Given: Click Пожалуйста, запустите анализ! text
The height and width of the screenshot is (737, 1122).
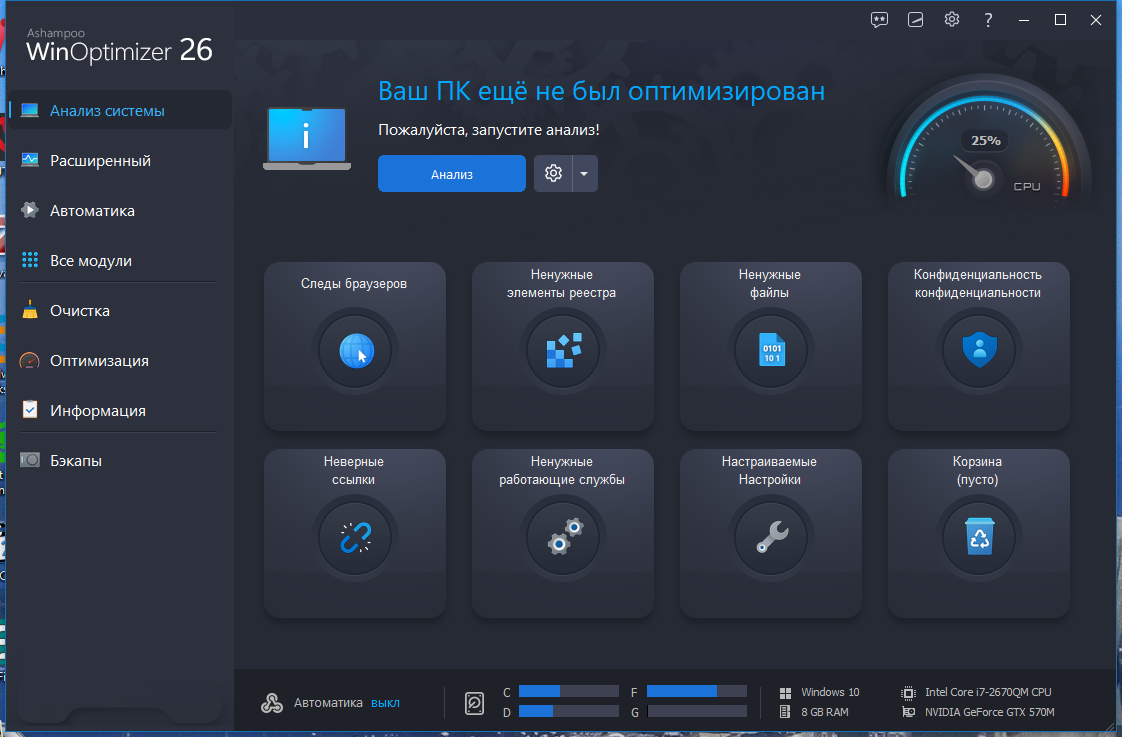Looking at the screenshot, I should pyautogui.click(x=489, y=130).
